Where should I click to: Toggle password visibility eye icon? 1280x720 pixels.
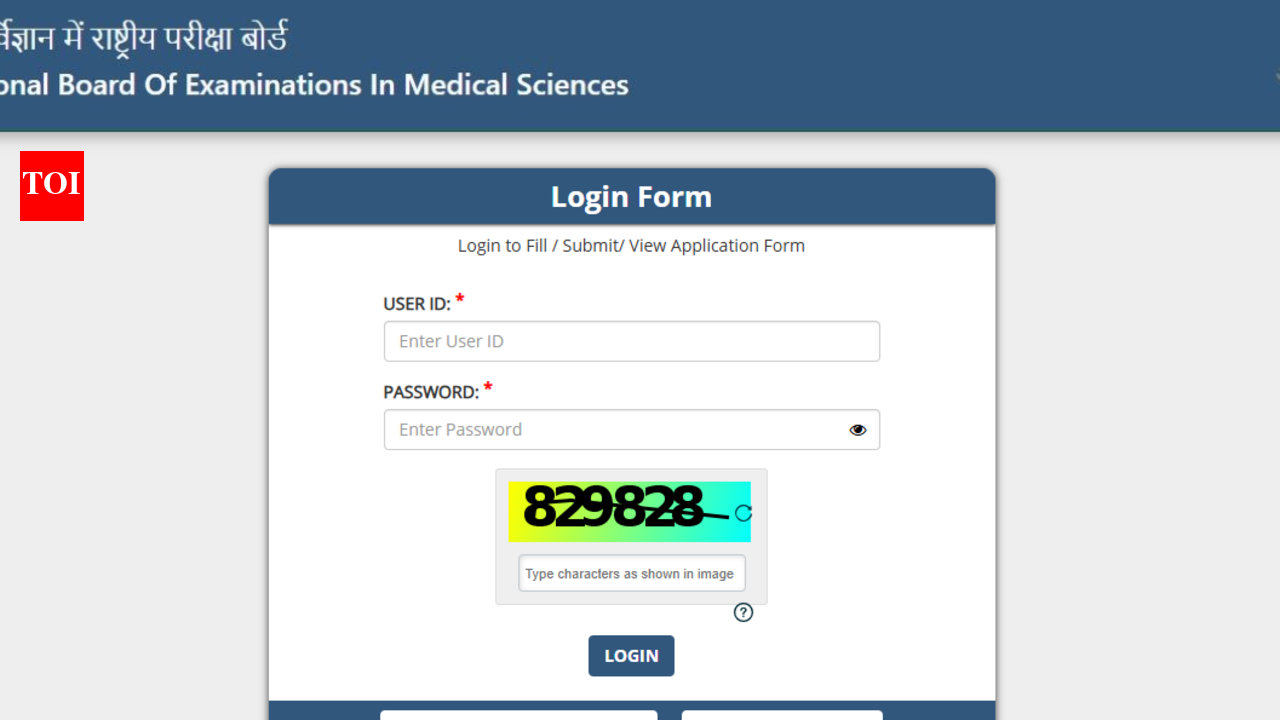[x=858, y=430]
